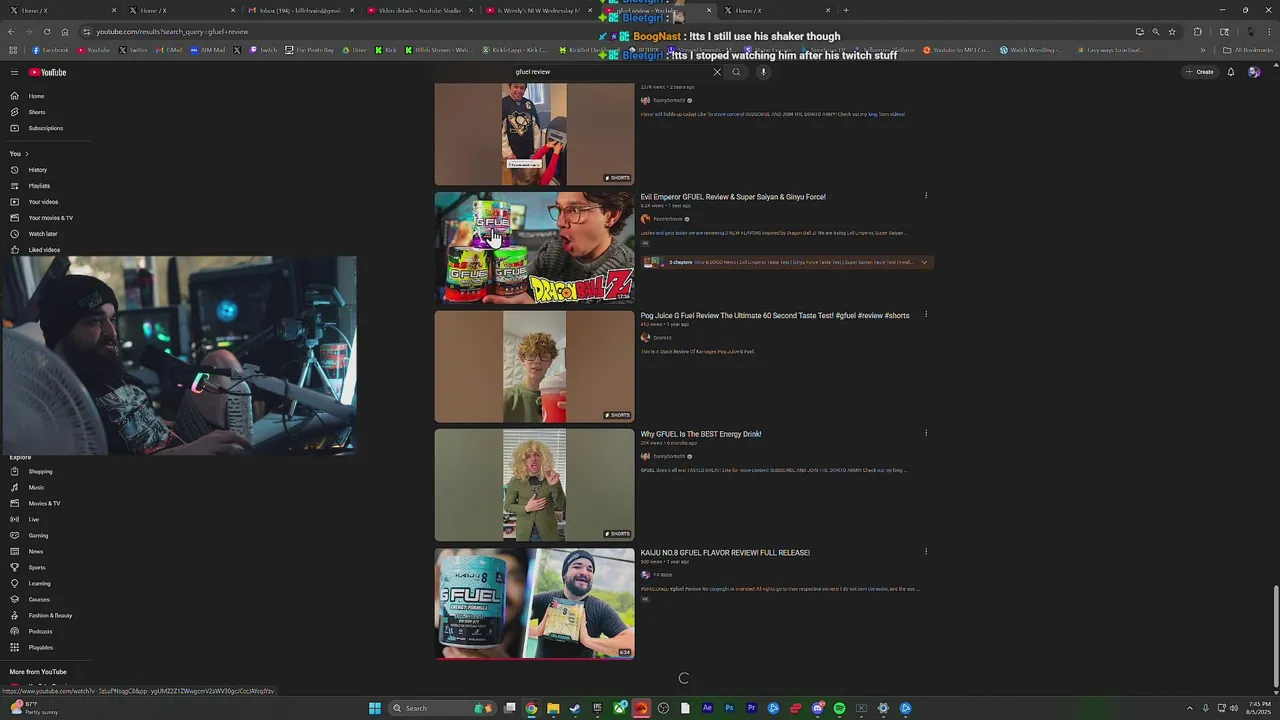Open Fashion & Beauty under Explore
This screenshot has width=1280, height=720.
(50, 615)
